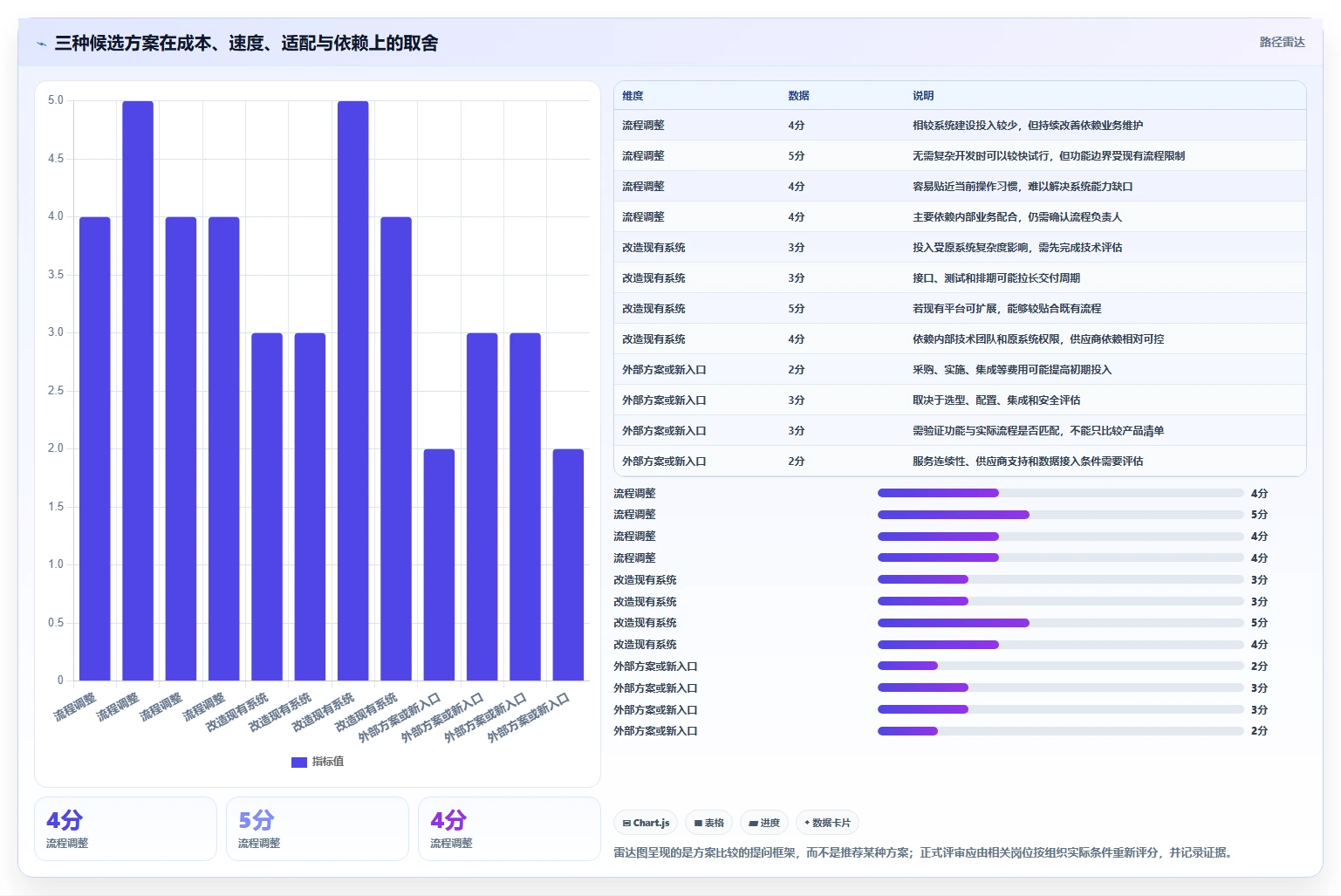The height and width of the screenshot is (896, 1341).
Task: Click the 0.5 y-axis tick label
Action: point(56,623)
